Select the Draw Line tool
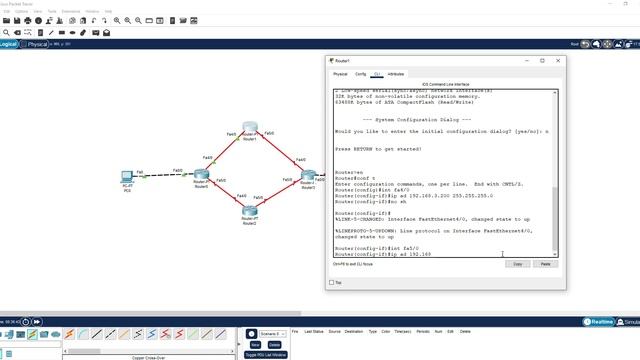Screen dimensions: 640x360 pos(51,33)
